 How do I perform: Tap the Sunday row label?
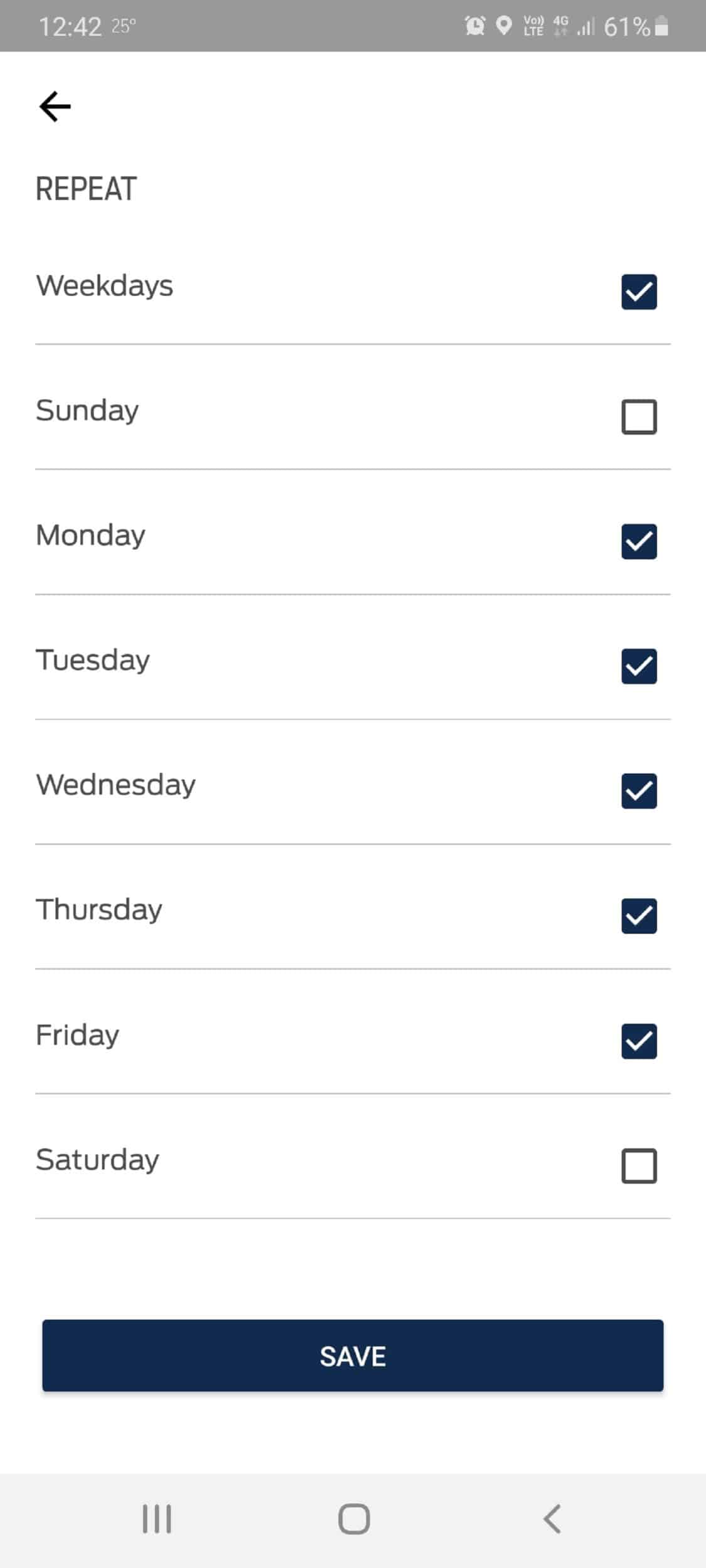pyautogui.click(x=87, y=411)
